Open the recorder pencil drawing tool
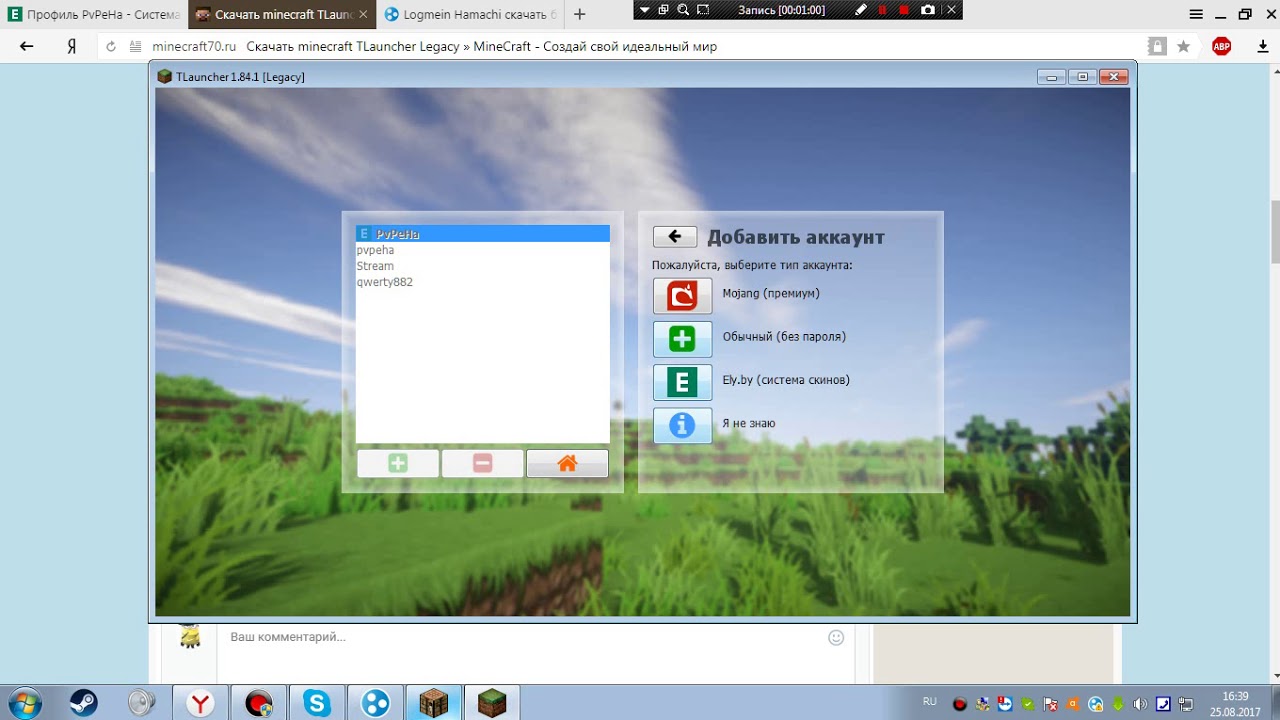This screenshot has width=1280, height=720. [x=861, y=9]
